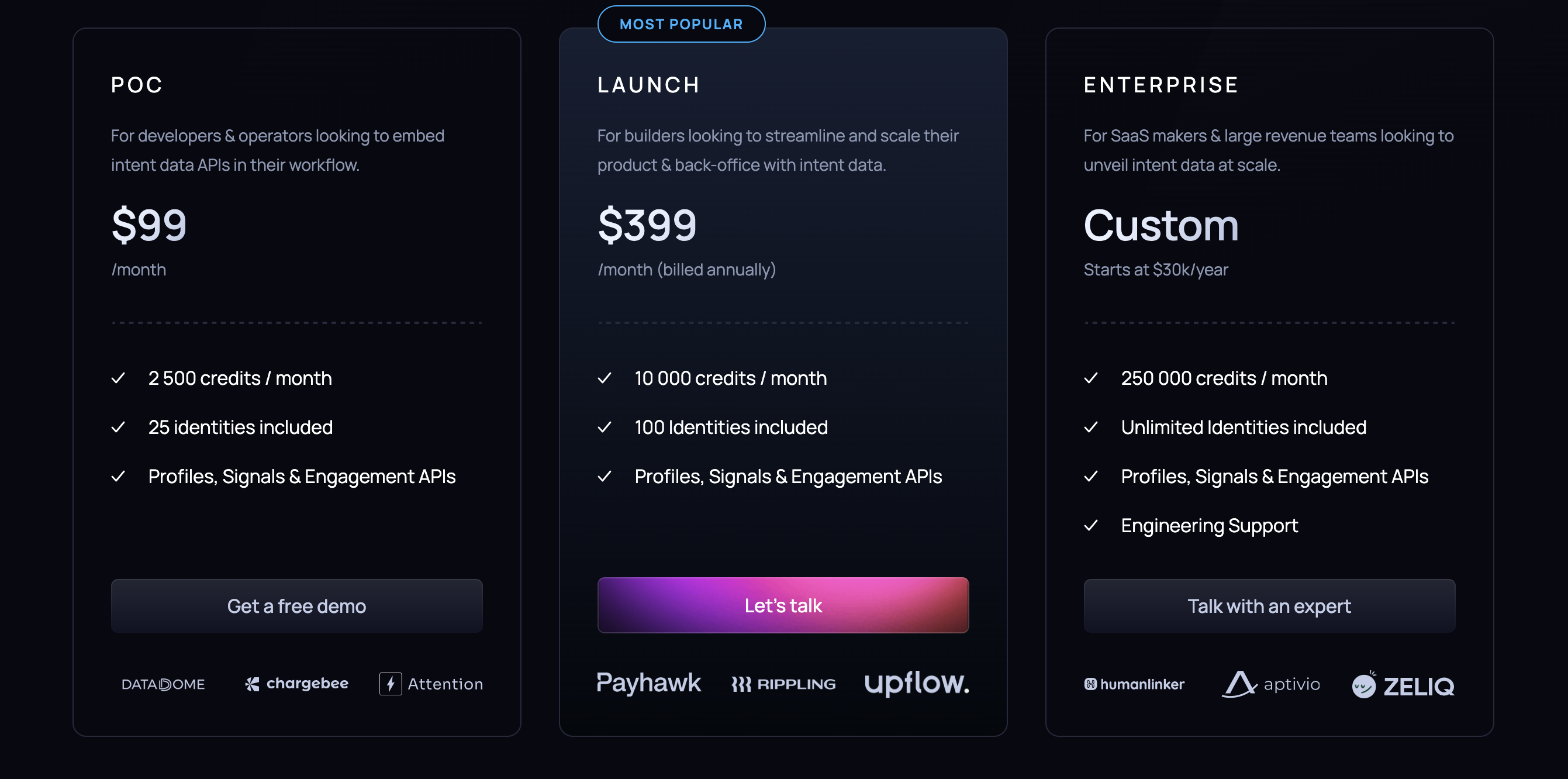
Task: Click checkmark beside 100 Identities included
Action: coord(605,427)
